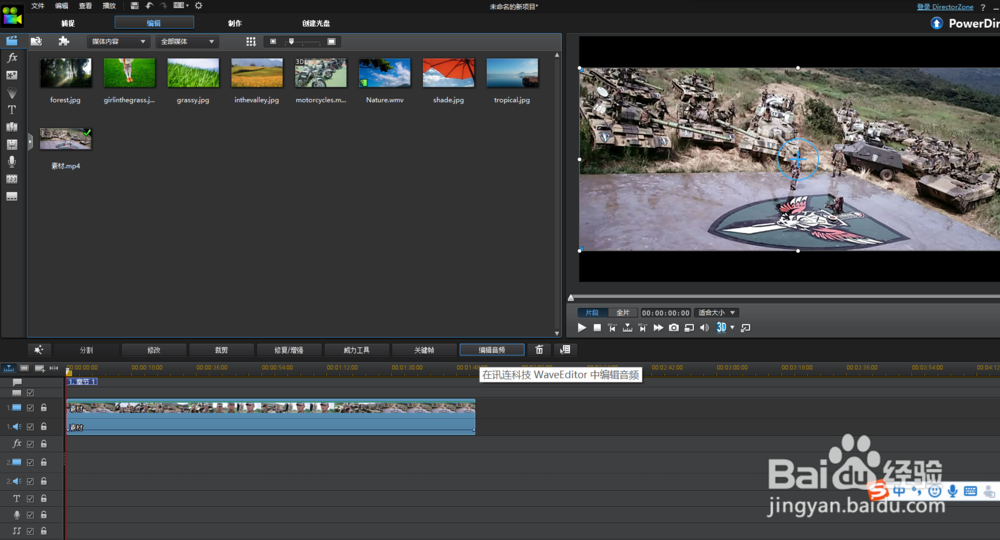The image size is (1000, 540).
Task: Click the 修改 modify button
Action: coord(154,350)
